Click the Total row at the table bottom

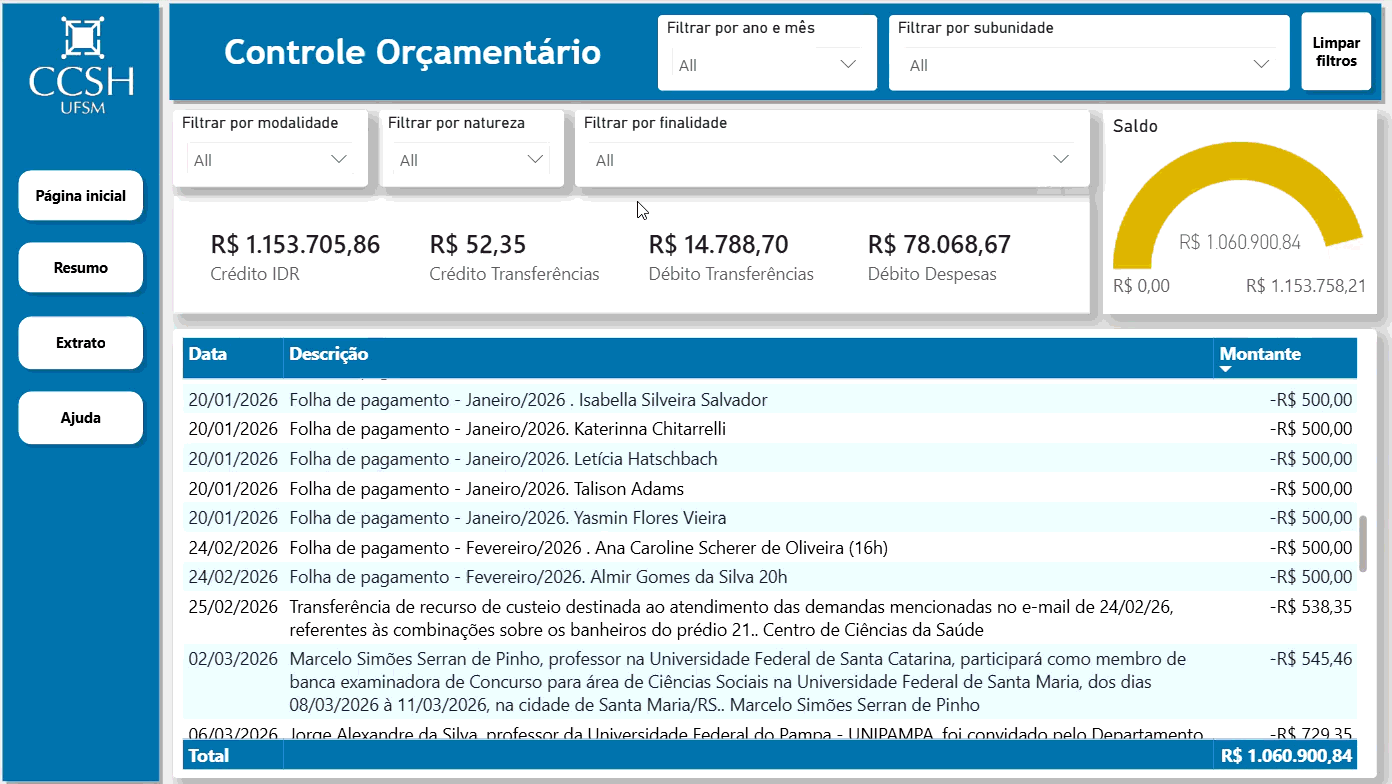[700, 756]
